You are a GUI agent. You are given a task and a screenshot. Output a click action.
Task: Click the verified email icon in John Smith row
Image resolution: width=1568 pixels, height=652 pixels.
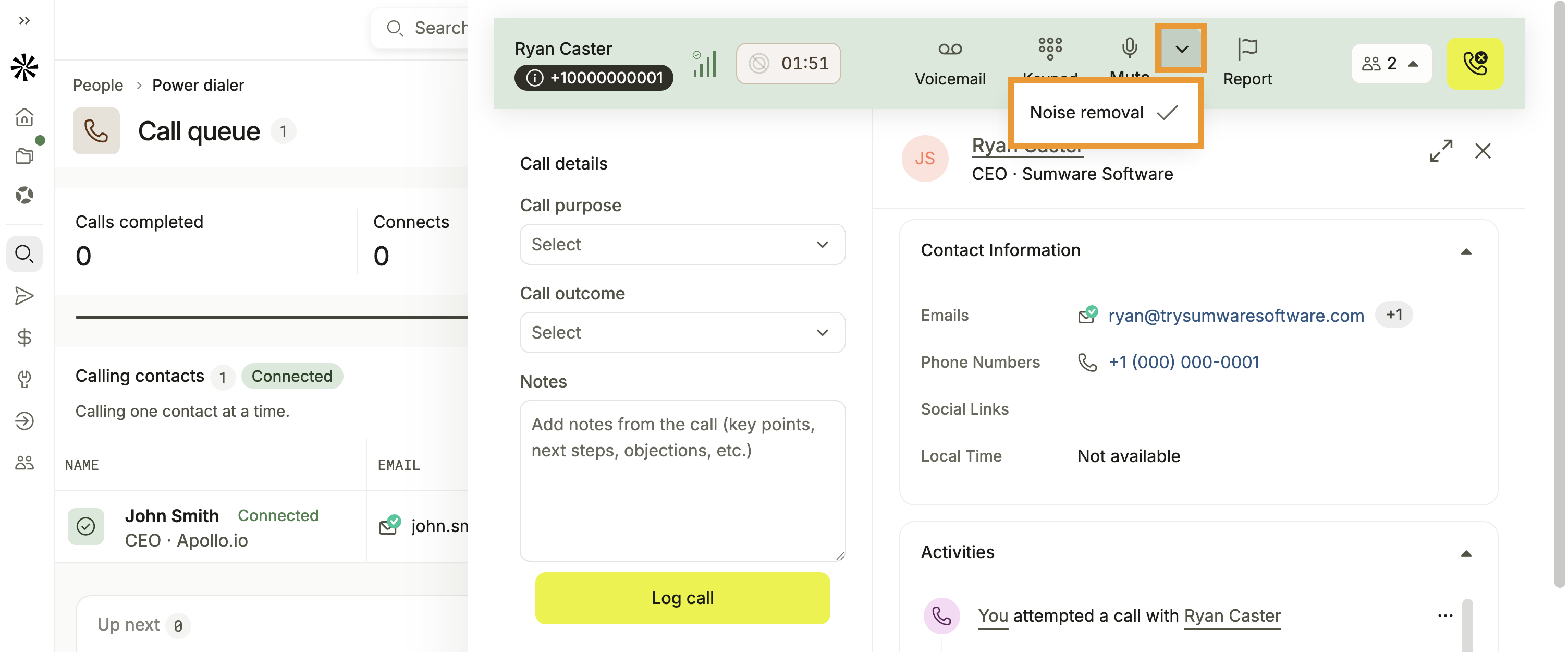(389, 525)
